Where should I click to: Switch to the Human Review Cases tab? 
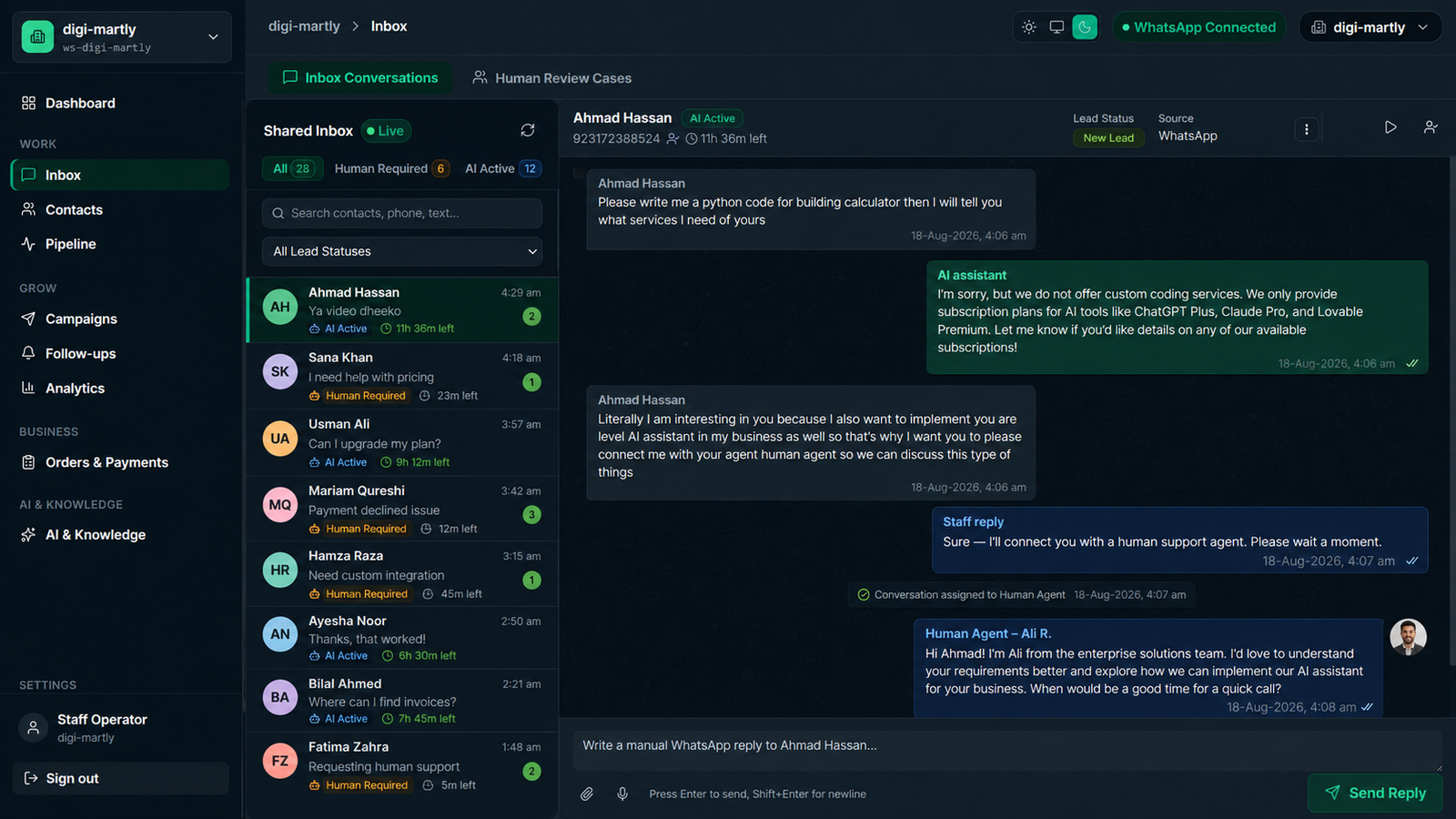tap(552, 78)
